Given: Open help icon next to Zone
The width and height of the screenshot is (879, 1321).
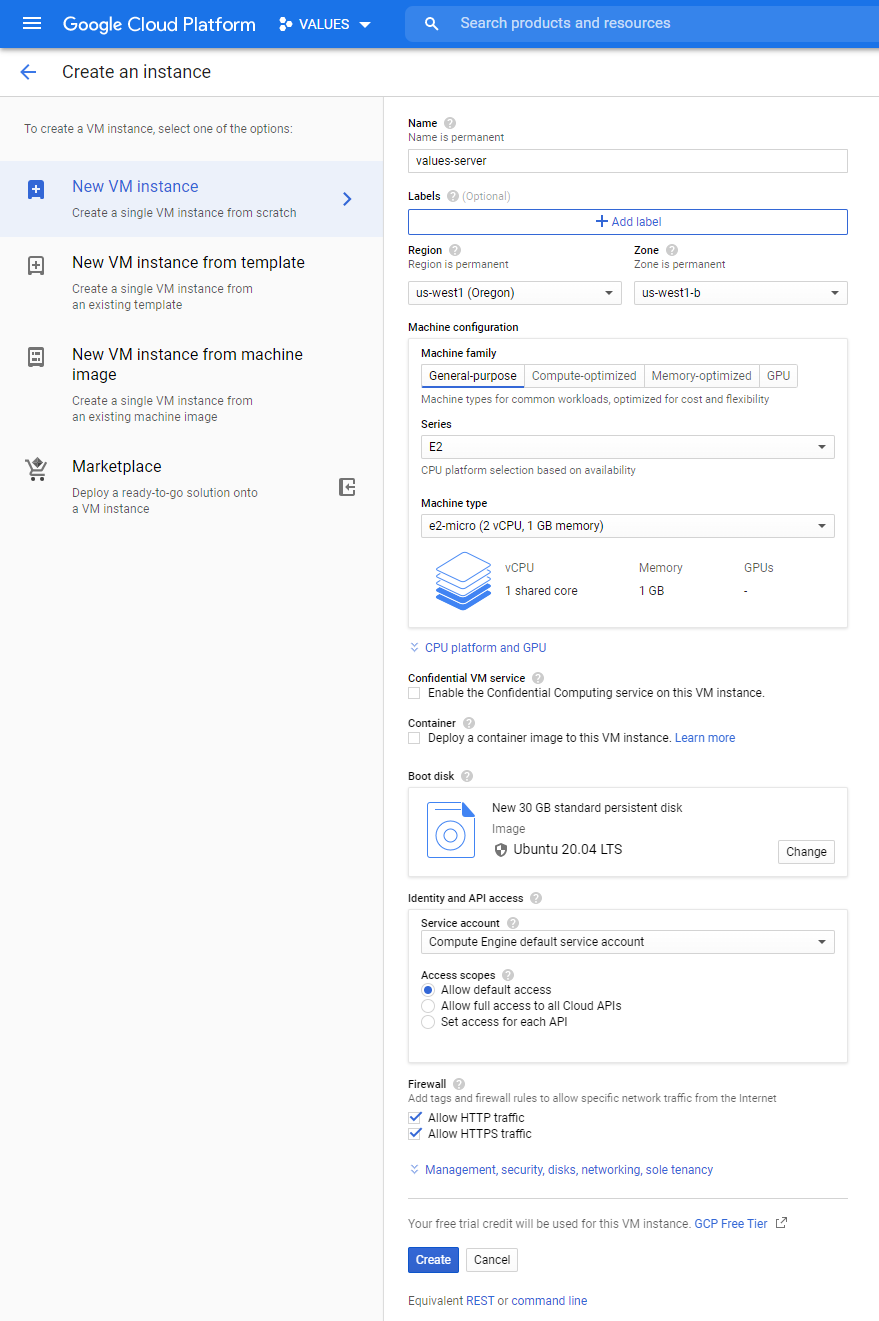Looking at the screenshot, I should click(x=672, y=250).
